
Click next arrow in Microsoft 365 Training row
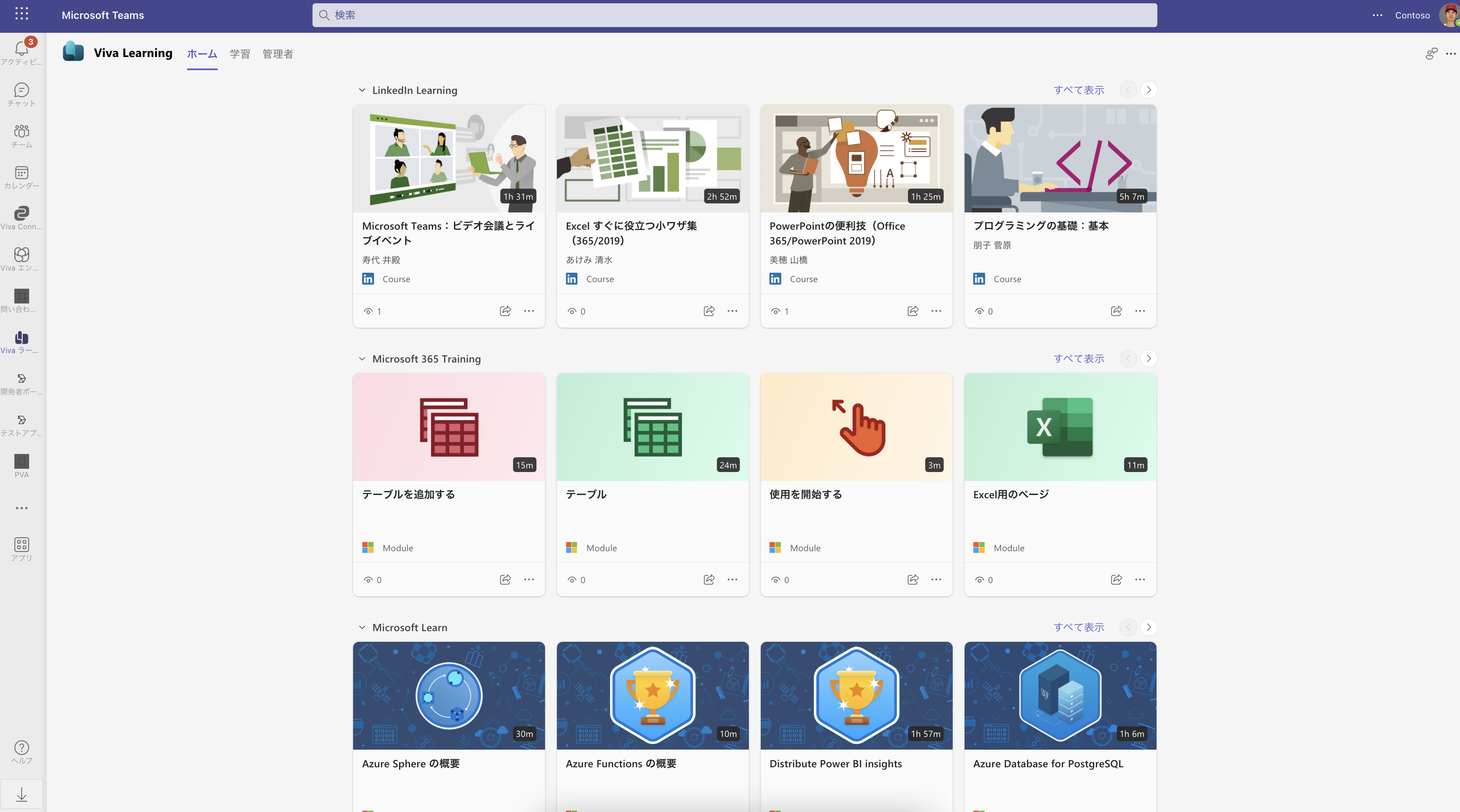pos(1149,359)
